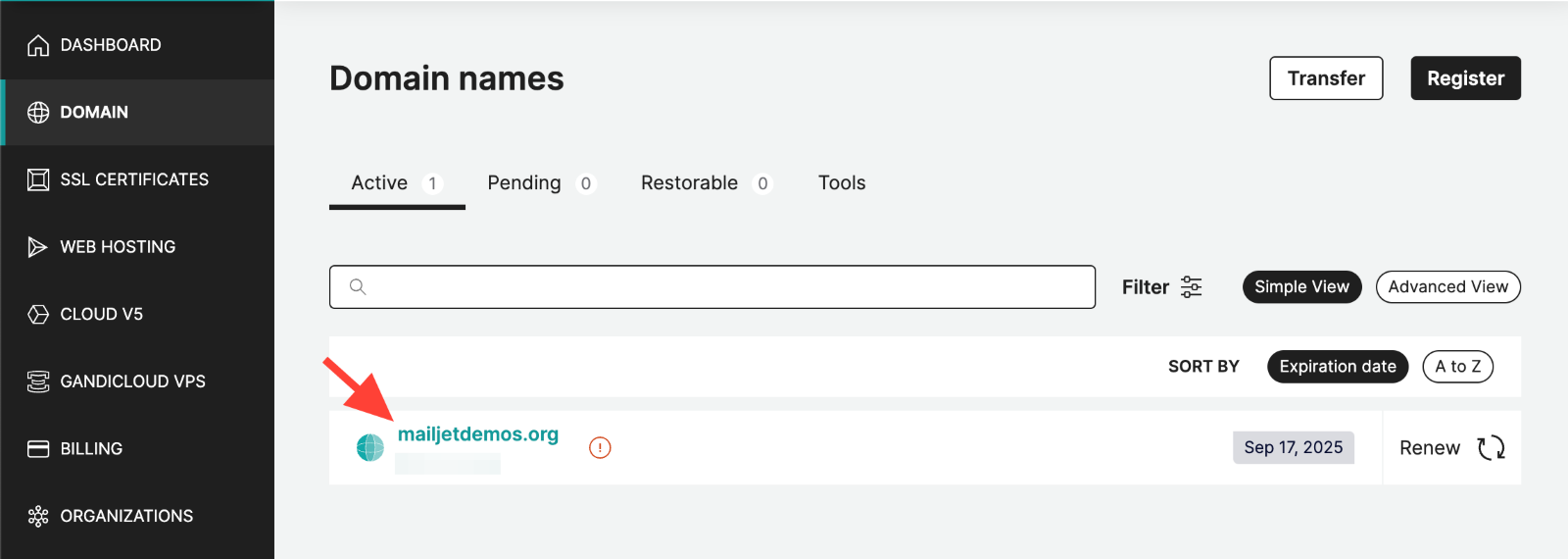Sort domains by Expiration date

pos(1337,366)
